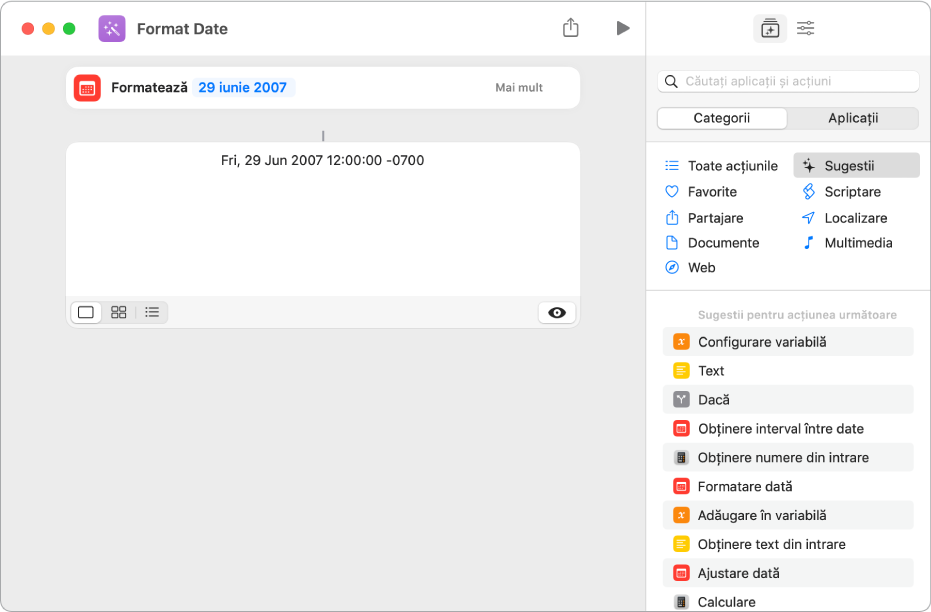
Task: Run the shortcut with the play button
Action: pyautogui.click(x=623, y=28)
